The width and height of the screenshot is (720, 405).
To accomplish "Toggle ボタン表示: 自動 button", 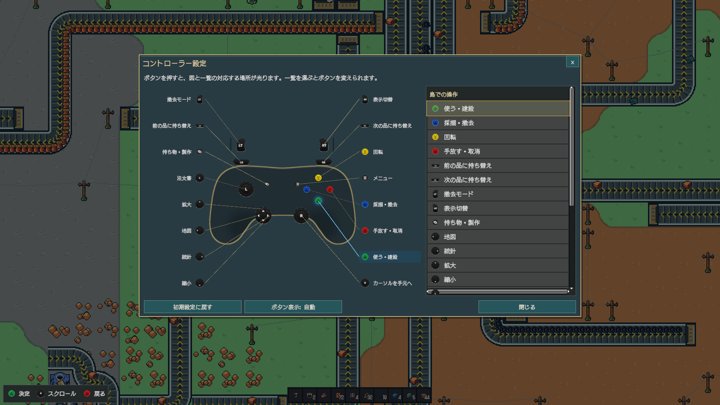I will (293, 307).
